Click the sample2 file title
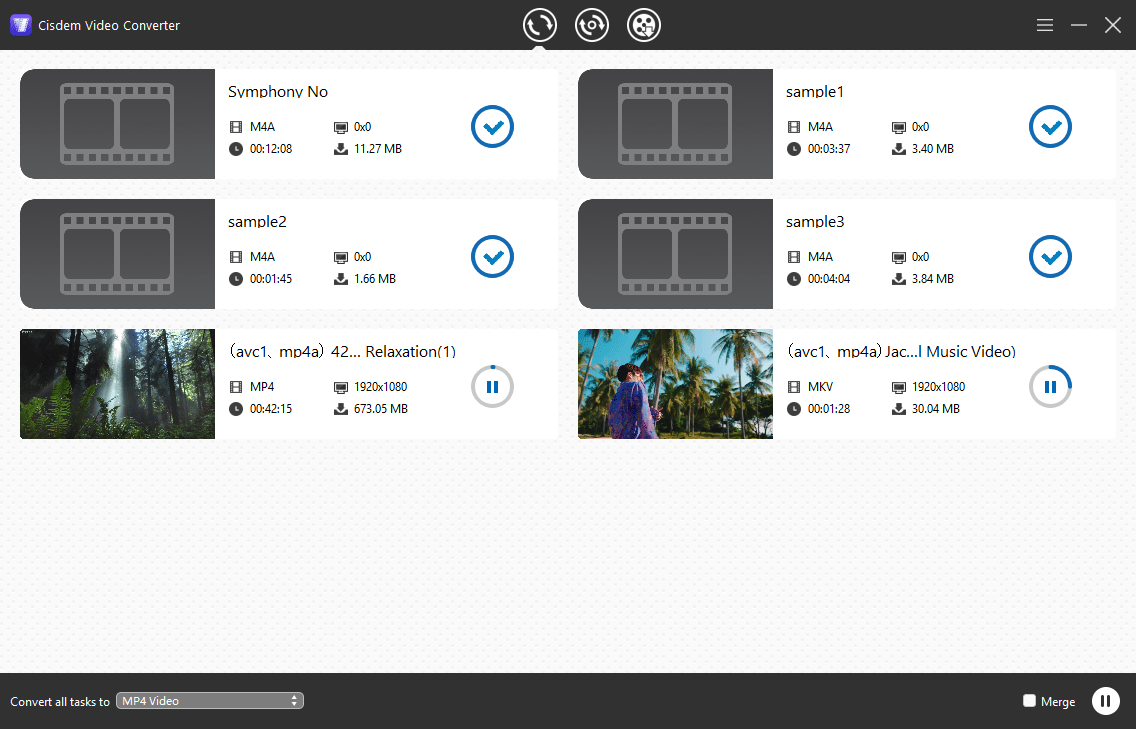The image size is (1136, 729). [x=257, y=221]
